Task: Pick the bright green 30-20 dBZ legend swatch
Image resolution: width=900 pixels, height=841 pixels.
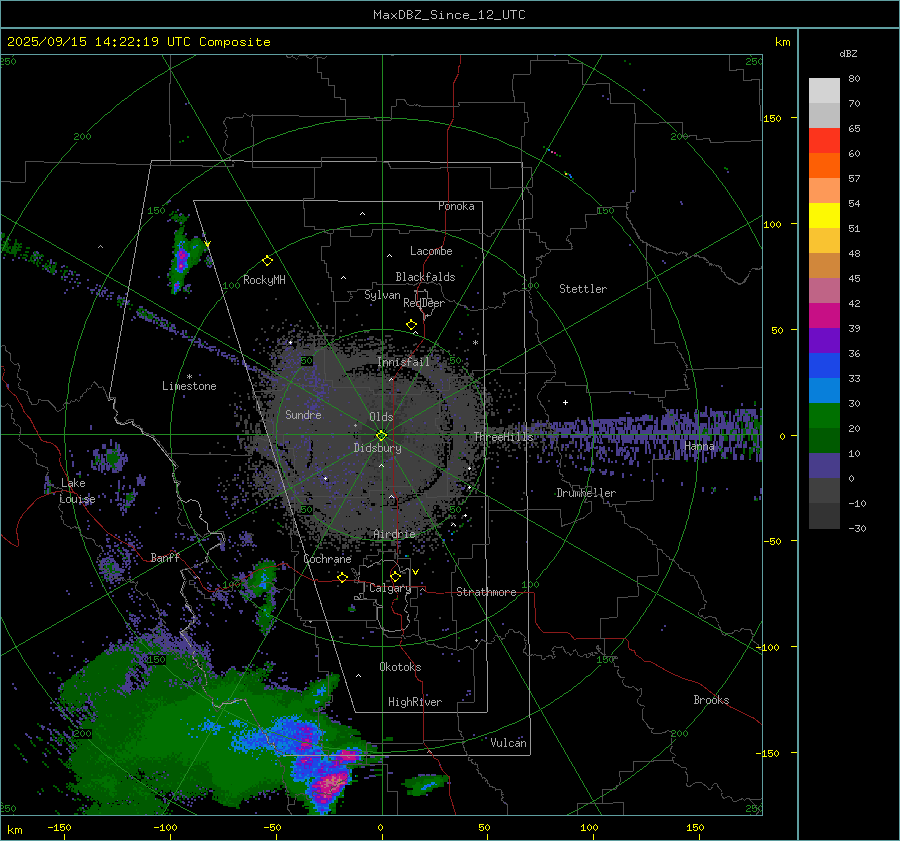Action: tap(824, 416)
